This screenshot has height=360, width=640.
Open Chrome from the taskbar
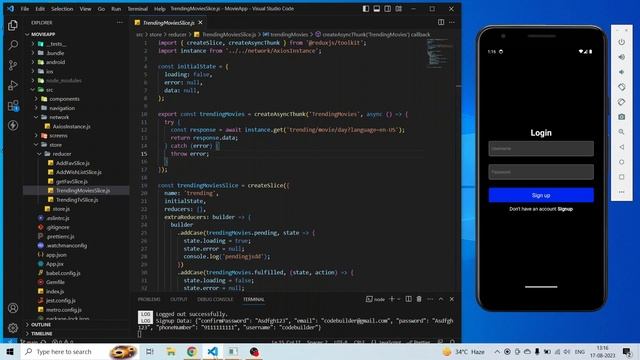pyautogui.click(x=191, y=351)
